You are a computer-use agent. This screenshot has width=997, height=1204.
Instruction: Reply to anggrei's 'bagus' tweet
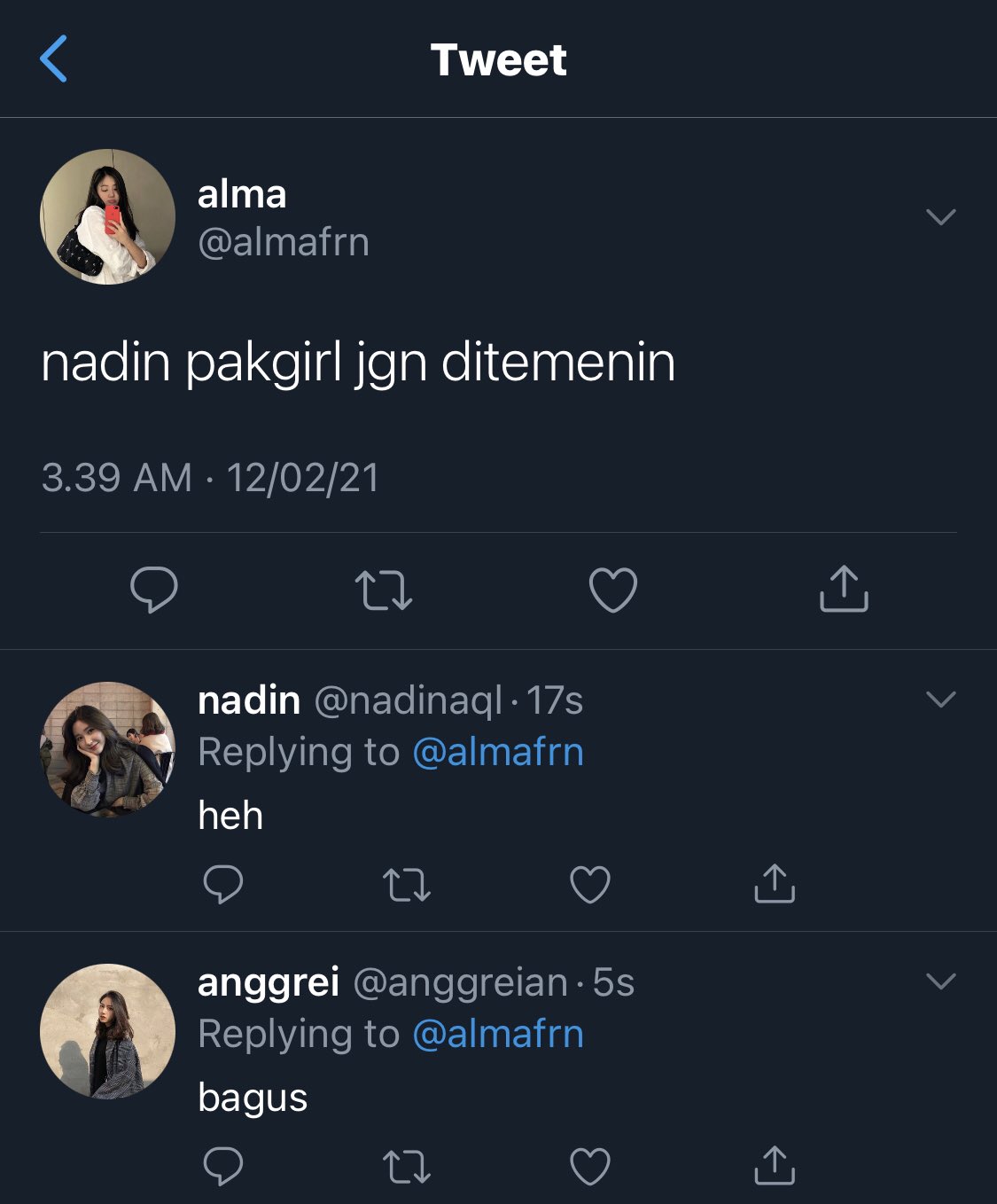[x=223, y=1166]
